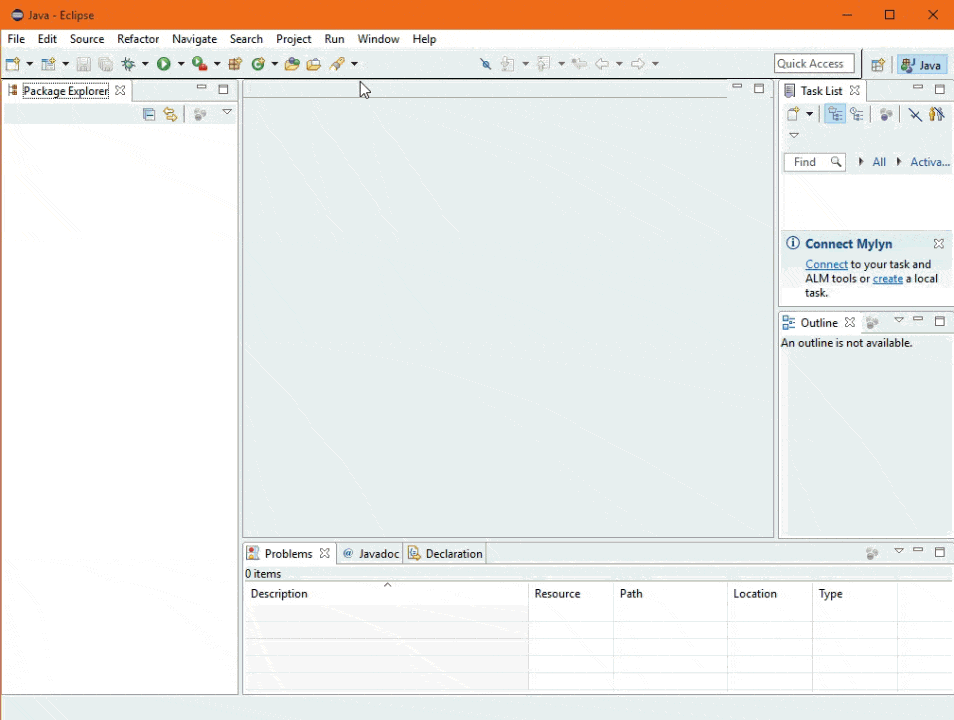954x720 pixels.
Task: Select the Package Explorer tab
Action: pyautogui.click(x=66, y=91)
